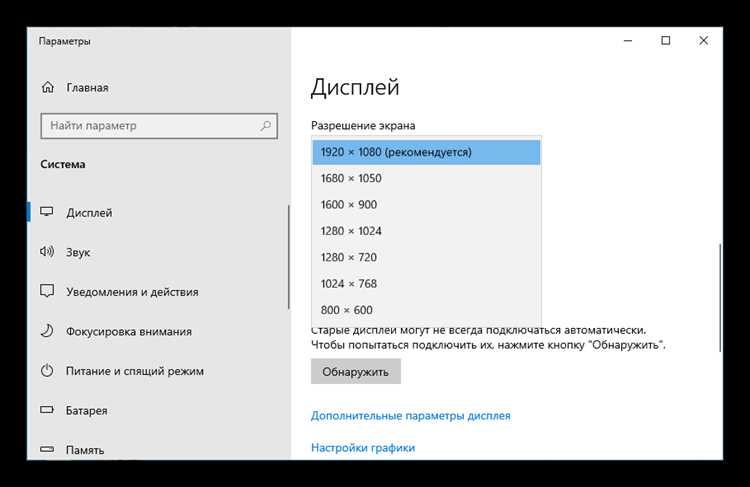Click the Память storage icon

tap(47, 450)
